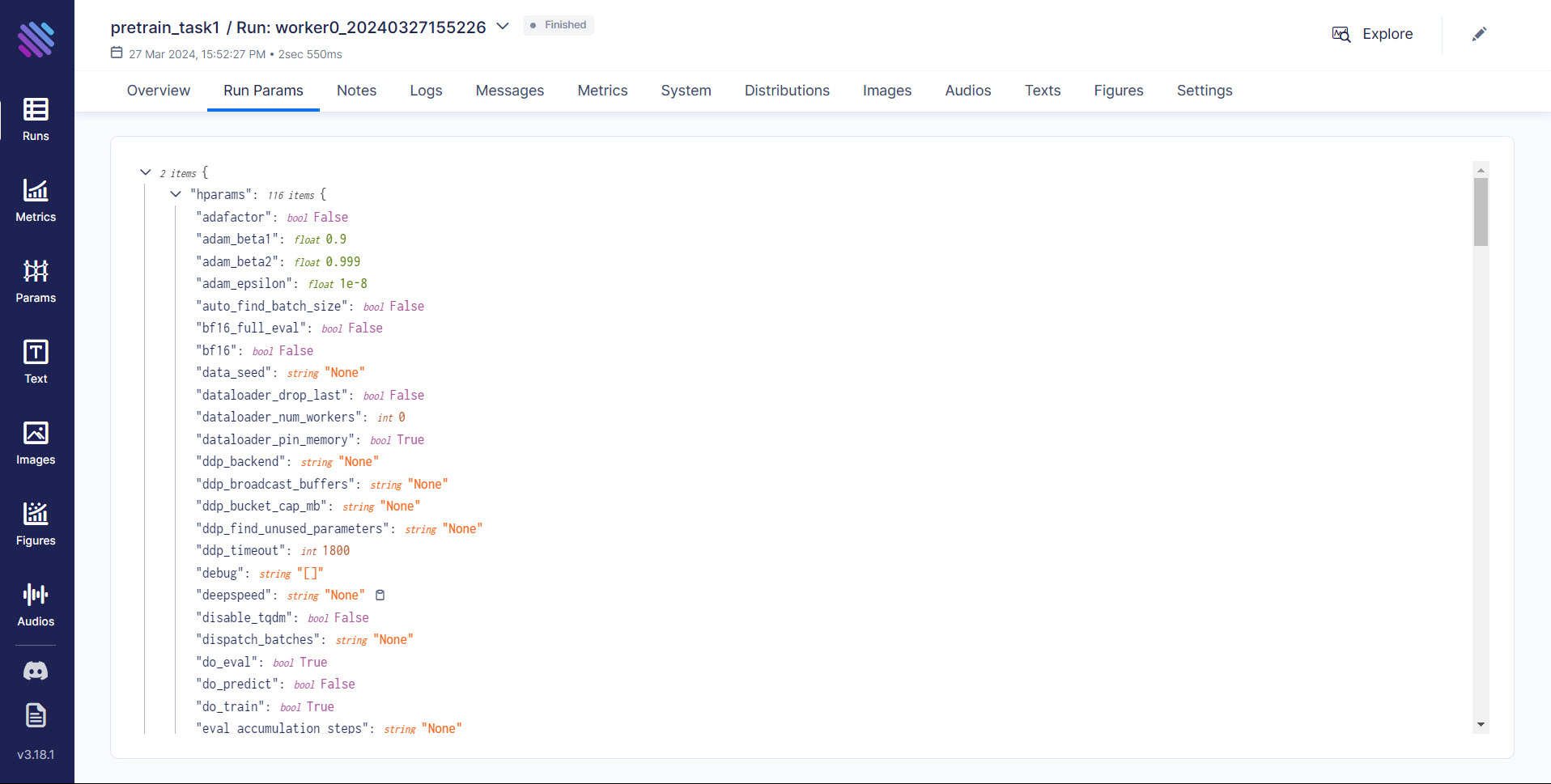Collapse the root 2 items node
Image resolution: width=1551 pixels, height=784 pixels.
146,172
